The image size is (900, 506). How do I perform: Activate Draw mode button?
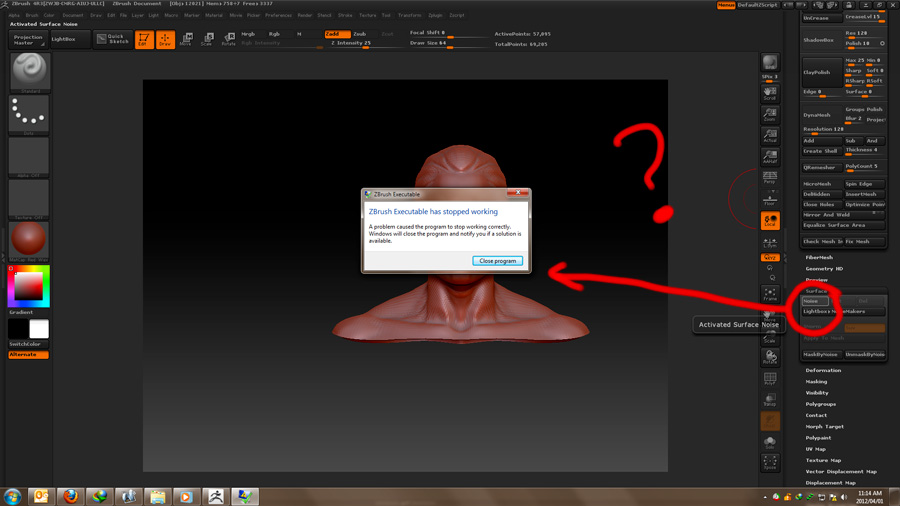165,39
